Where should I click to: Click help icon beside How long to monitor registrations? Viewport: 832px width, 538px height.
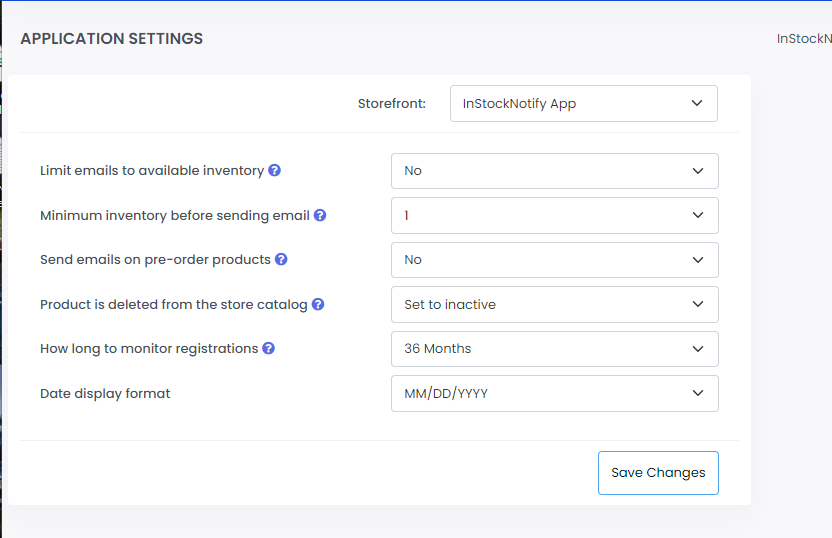[268, 348]
